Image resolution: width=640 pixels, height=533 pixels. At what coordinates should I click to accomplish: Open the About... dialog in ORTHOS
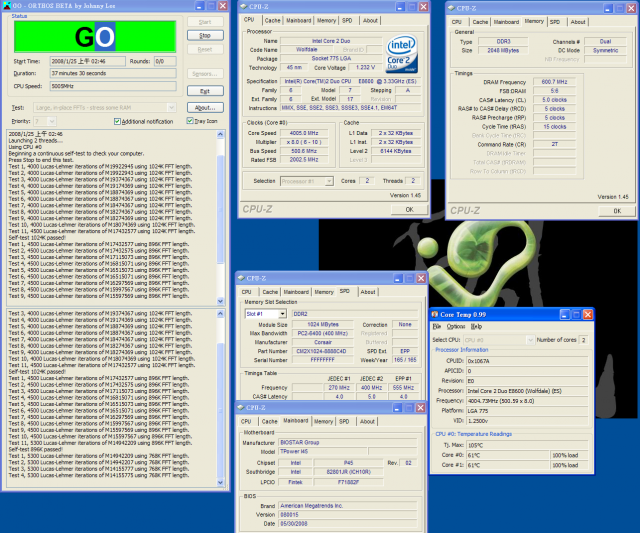[205, 107]
